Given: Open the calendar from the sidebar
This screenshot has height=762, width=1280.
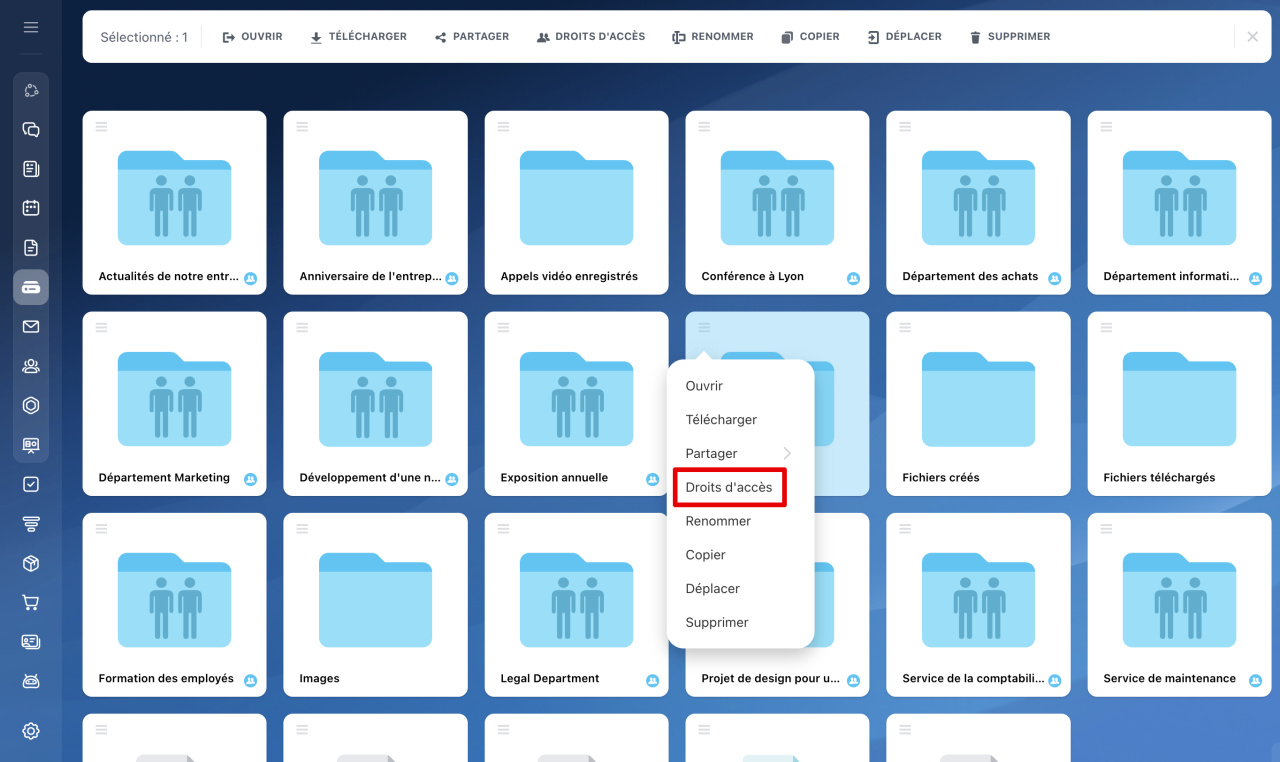Looking at the screenshot, I should [x=31, y=208].
